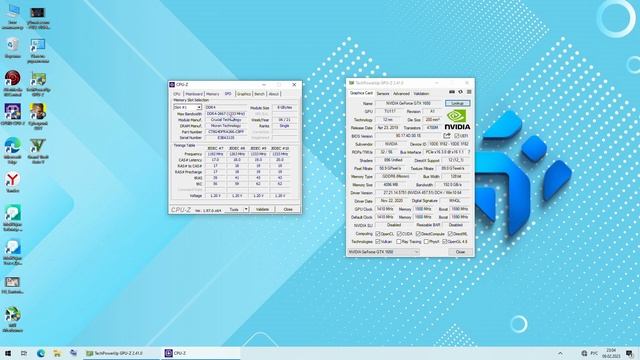Screen dimensions: 640x360
Task: Click the Driver Version value in GPU-Z
Action: coord(423,192)
